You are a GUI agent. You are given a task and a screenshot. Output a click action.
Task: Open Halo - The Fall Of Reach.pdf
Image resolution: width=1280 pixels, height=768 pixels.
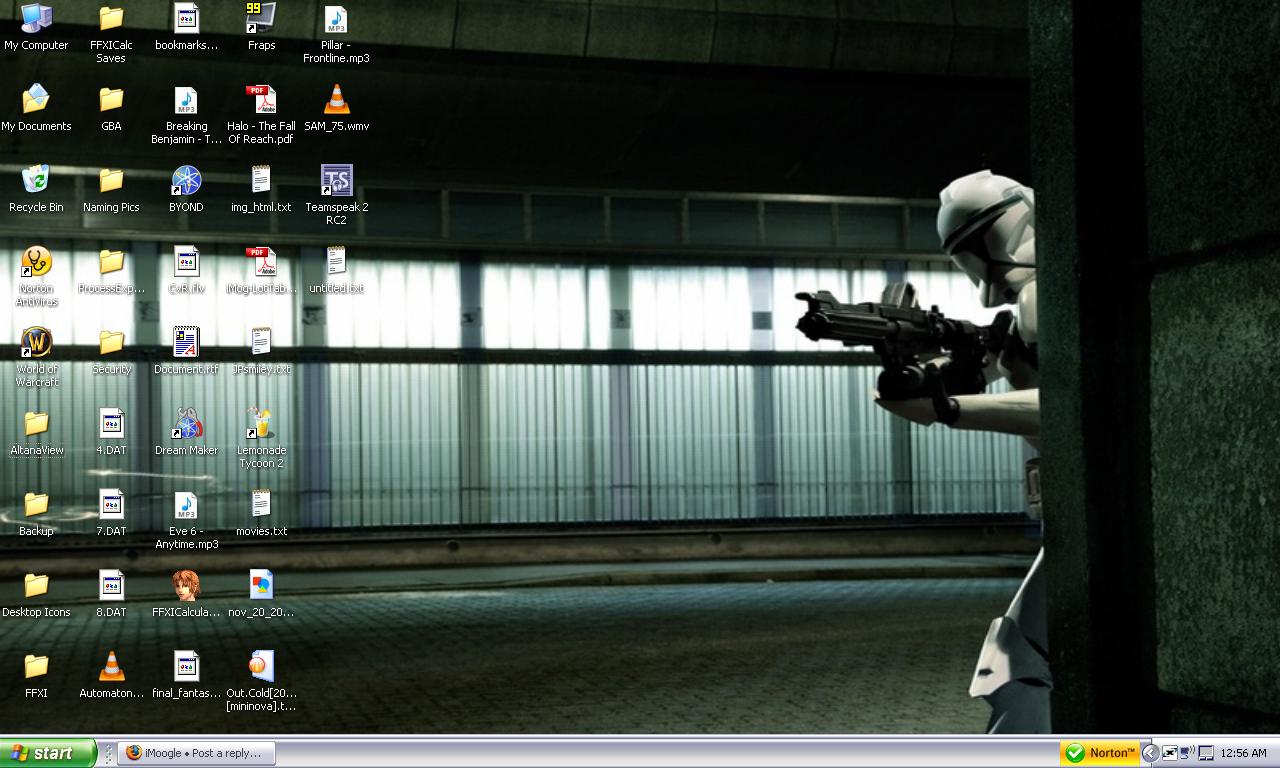pyautogui.click(x=260, y=100)
